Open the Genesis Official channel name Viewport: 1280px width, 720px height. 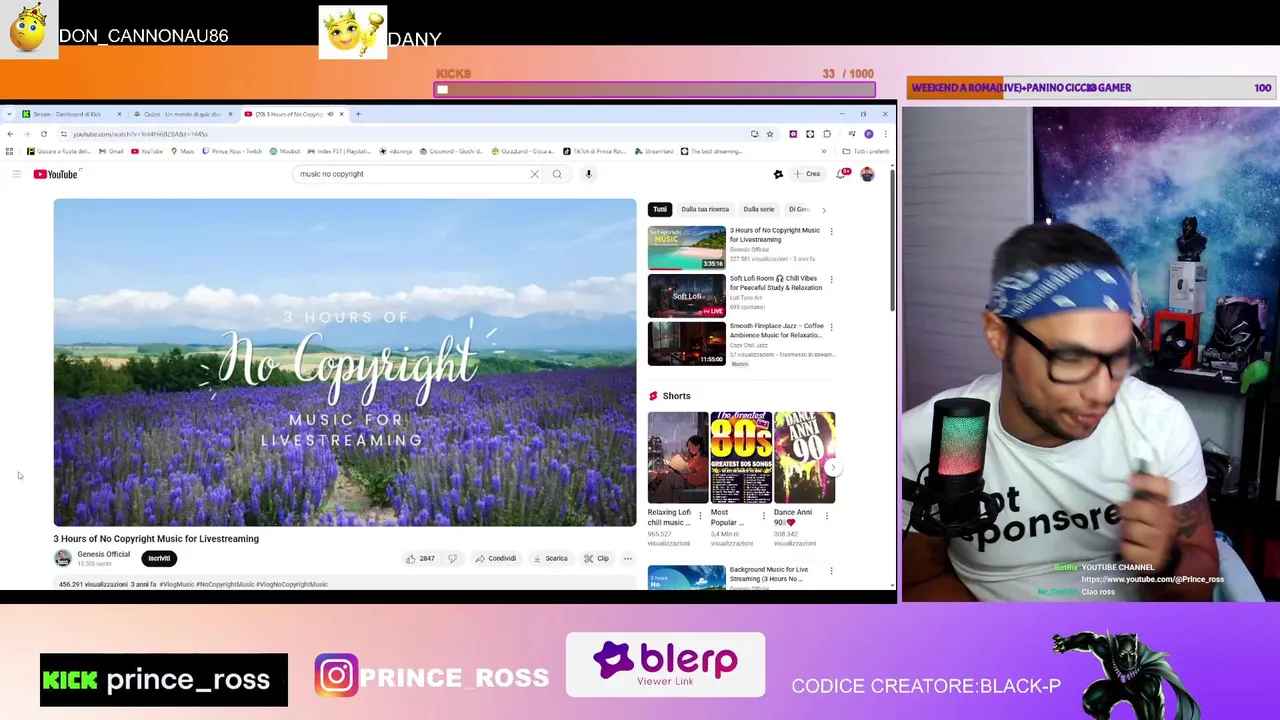pyautogui.click(x=104, y=554)
